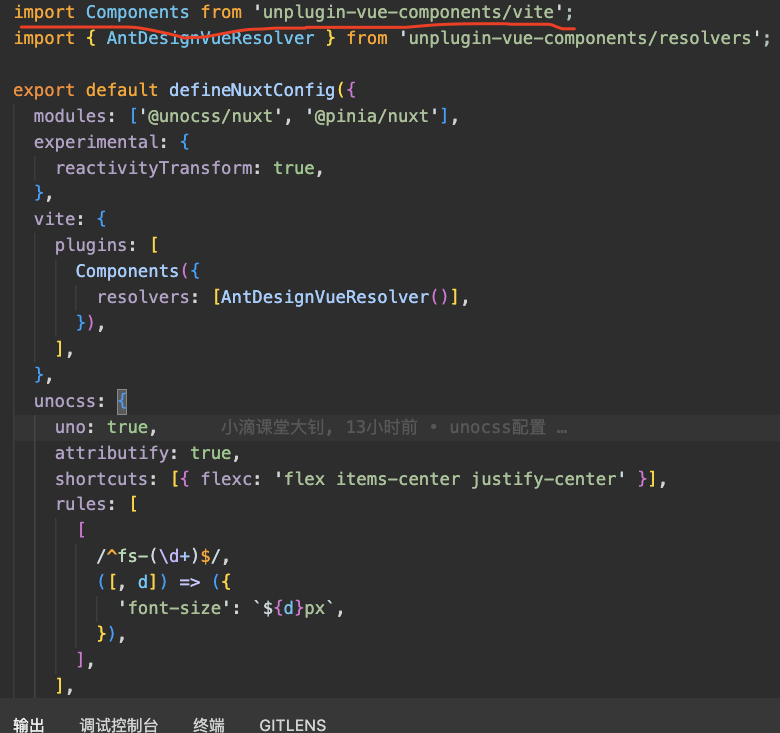Click the /^fs-(\d+)$/ regex

click(158, 556)
